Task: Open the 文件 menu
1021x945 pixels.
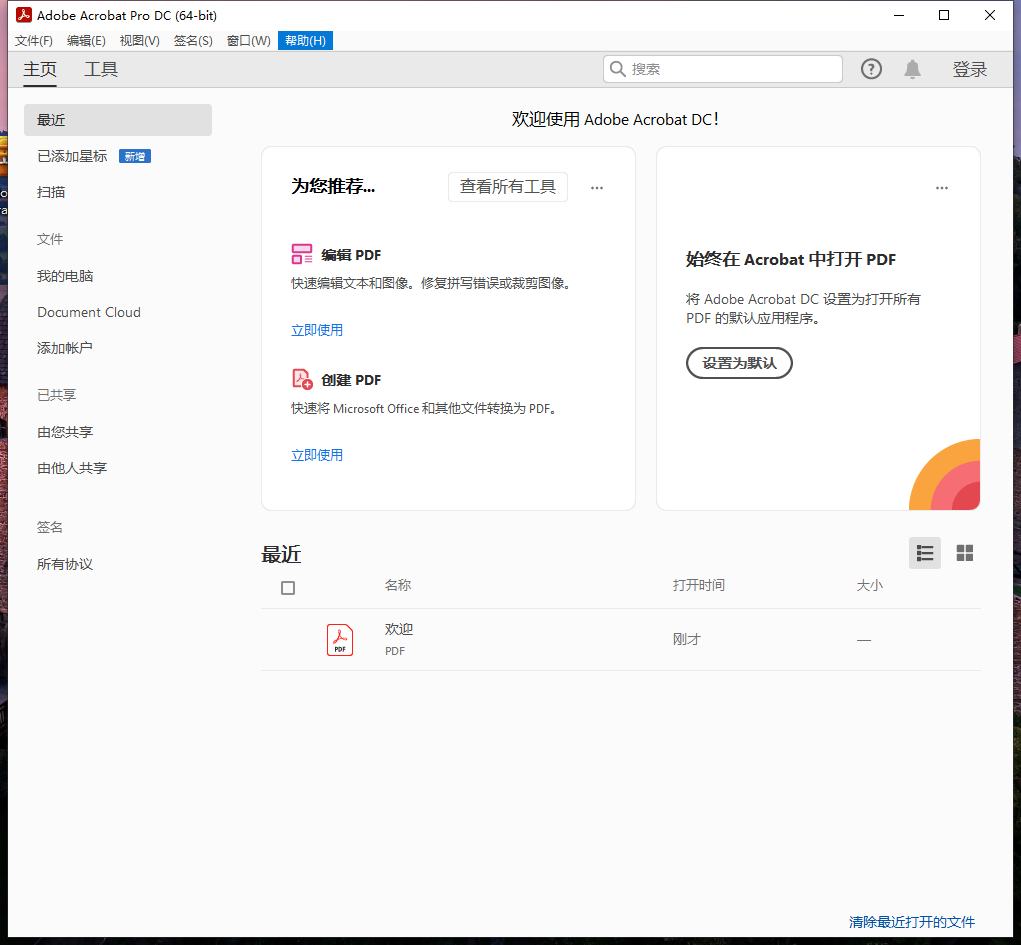Action: [33, 40]
